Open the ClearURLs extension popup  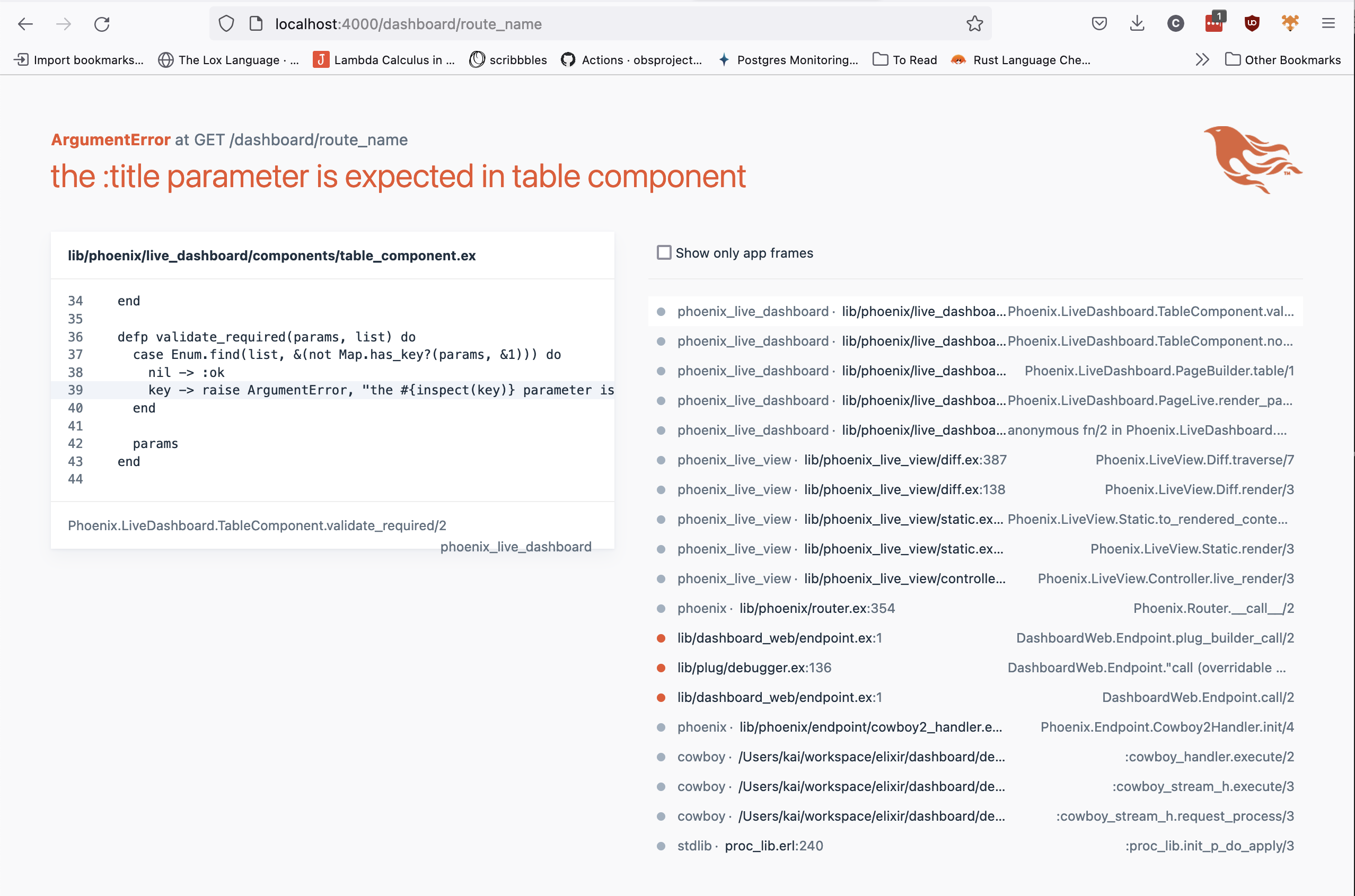pyautogui.click(x=1175, y=23)
